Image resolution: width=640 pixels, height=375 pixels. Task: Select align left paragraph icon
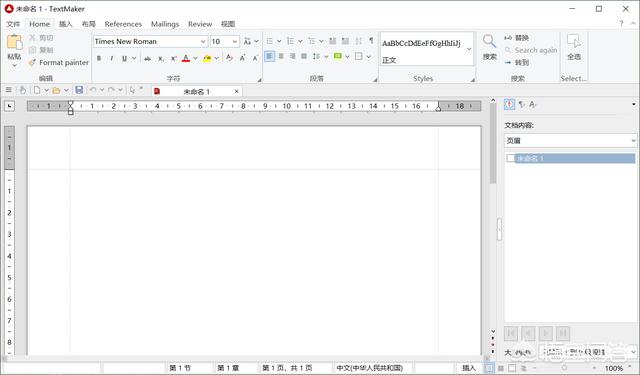pyautogui.click(x=269, y=56)
